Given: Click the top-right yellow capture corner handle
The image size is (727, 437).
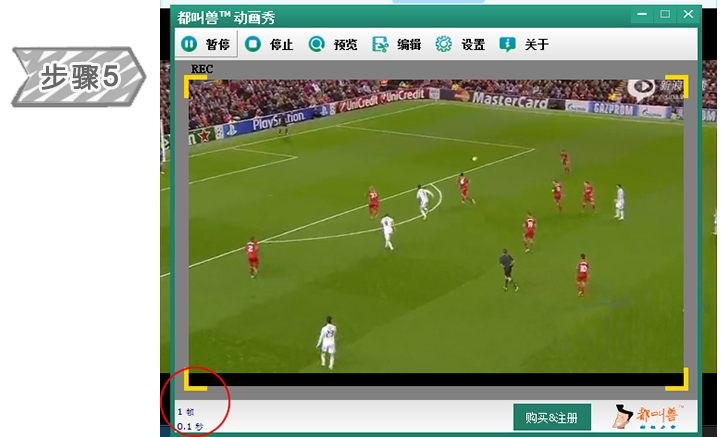Looking at the screenshot, I should point(677,86).
